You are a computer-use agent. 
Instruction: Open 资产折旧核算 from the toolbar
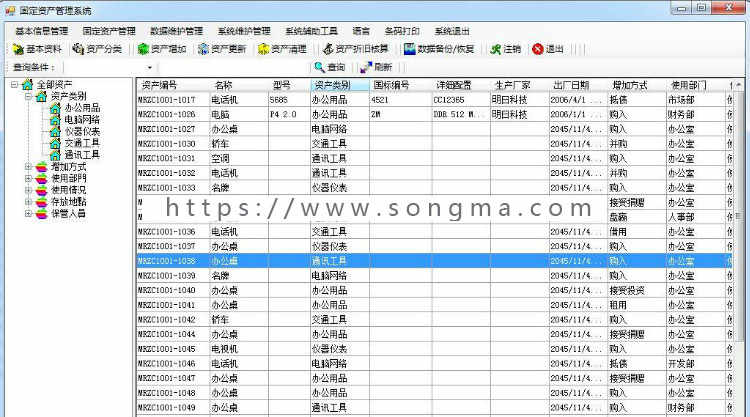coord(355,49)
